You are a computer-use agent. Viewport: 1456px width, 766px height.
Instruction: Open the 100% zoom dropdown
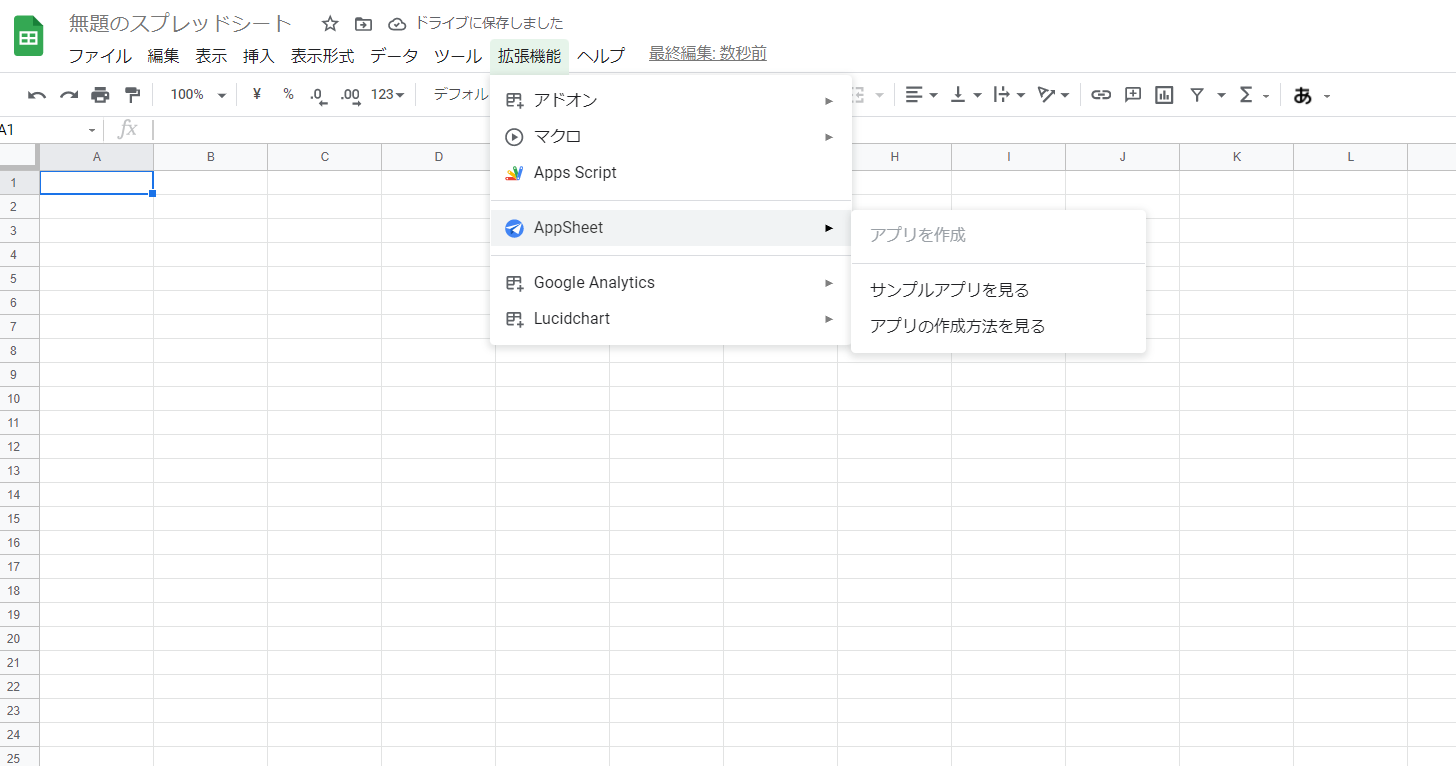point(198,95)
